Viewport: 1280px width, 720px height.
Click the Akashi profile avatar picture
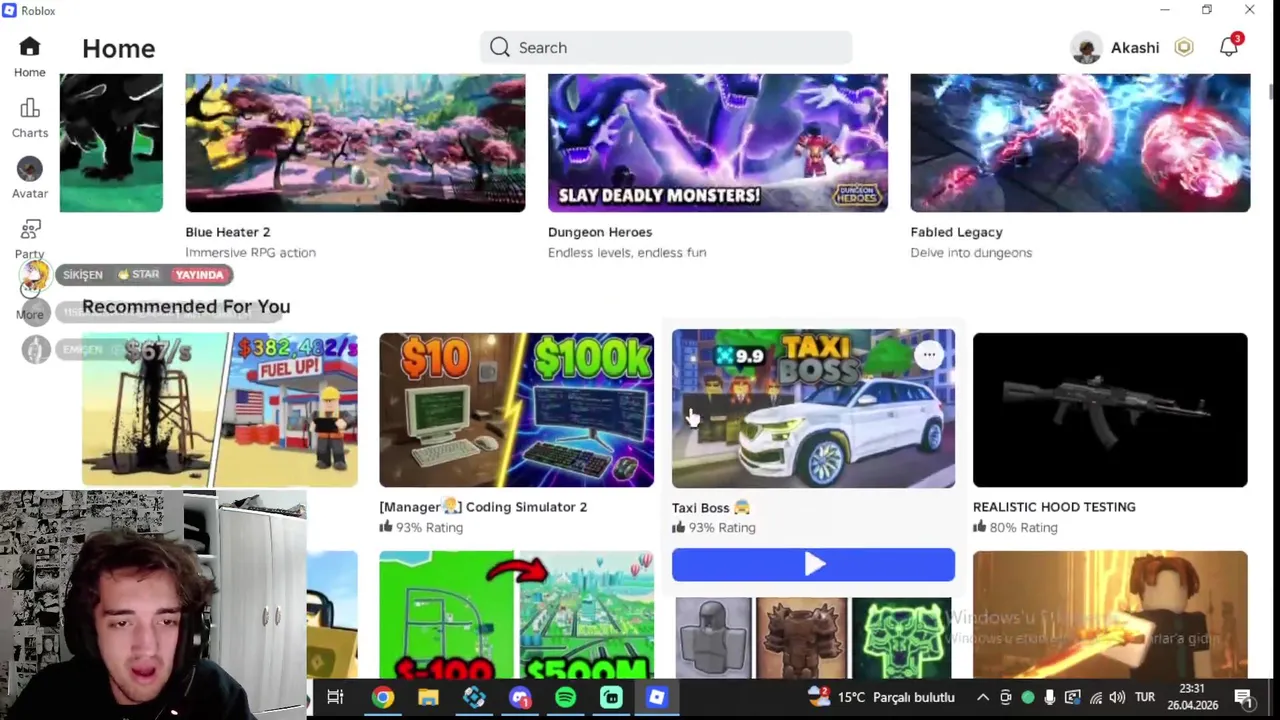(1085, 48)
